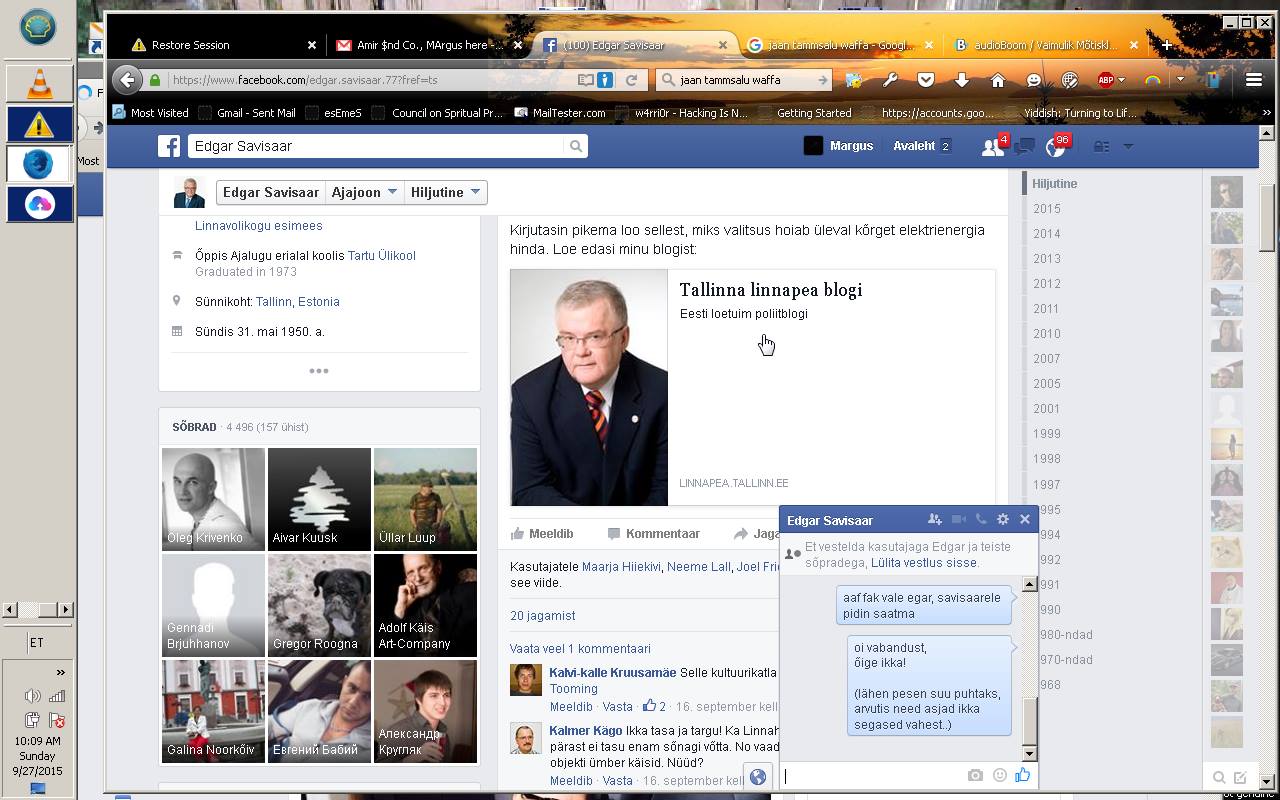The height and width of the screenshot is (800, 1280).
Task: Click the address bar URL field
Action: tap(372, 80)
